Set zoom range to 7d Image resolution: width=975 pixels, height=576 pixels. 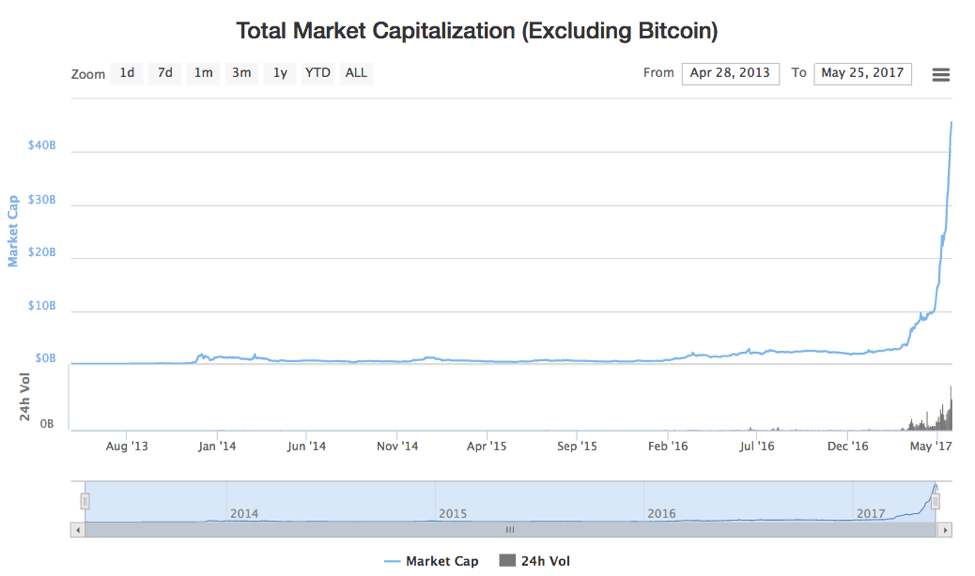165,73
